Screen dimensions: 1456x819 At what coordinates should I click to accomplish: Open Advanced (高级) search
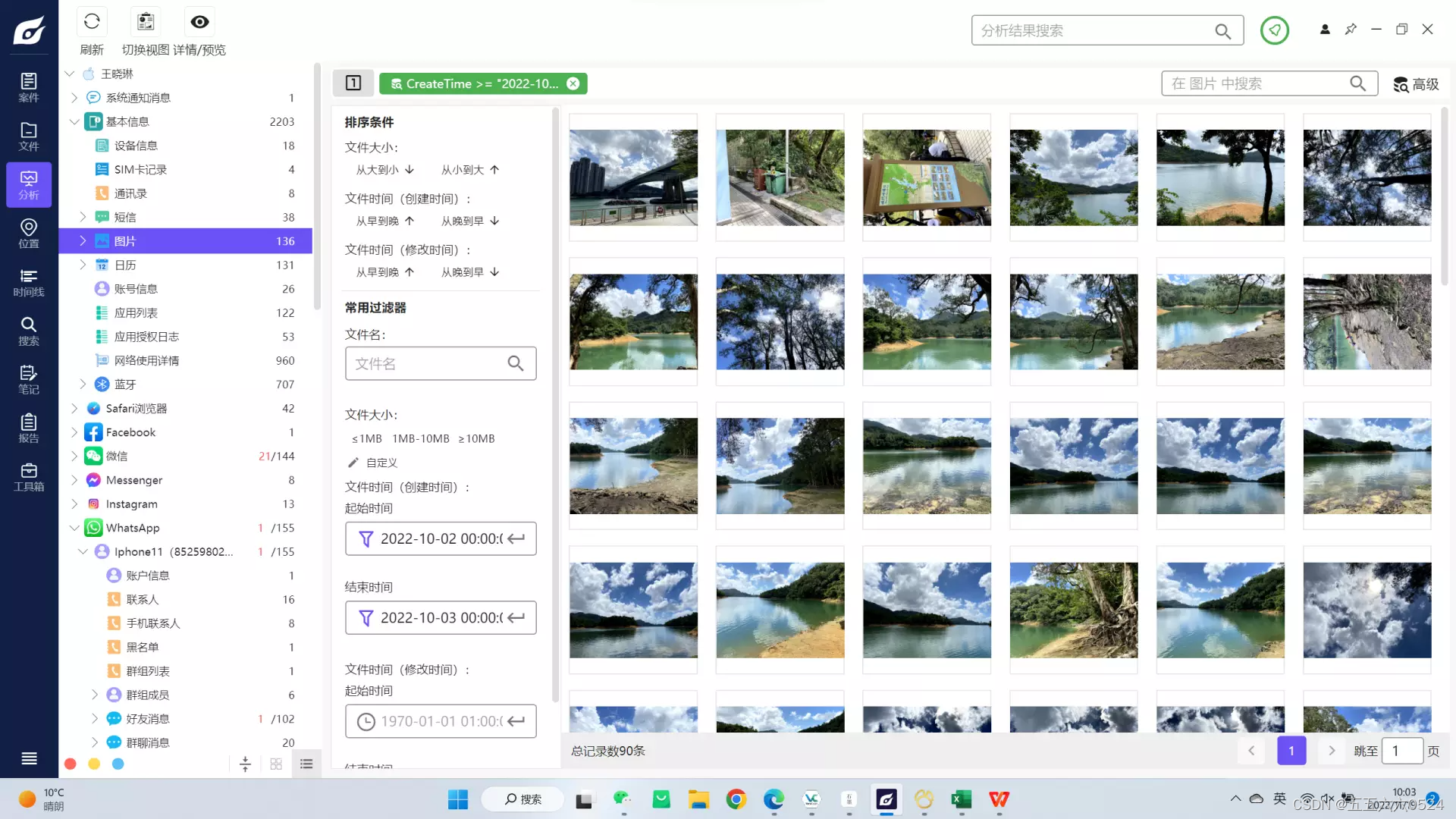[1416, 84]
